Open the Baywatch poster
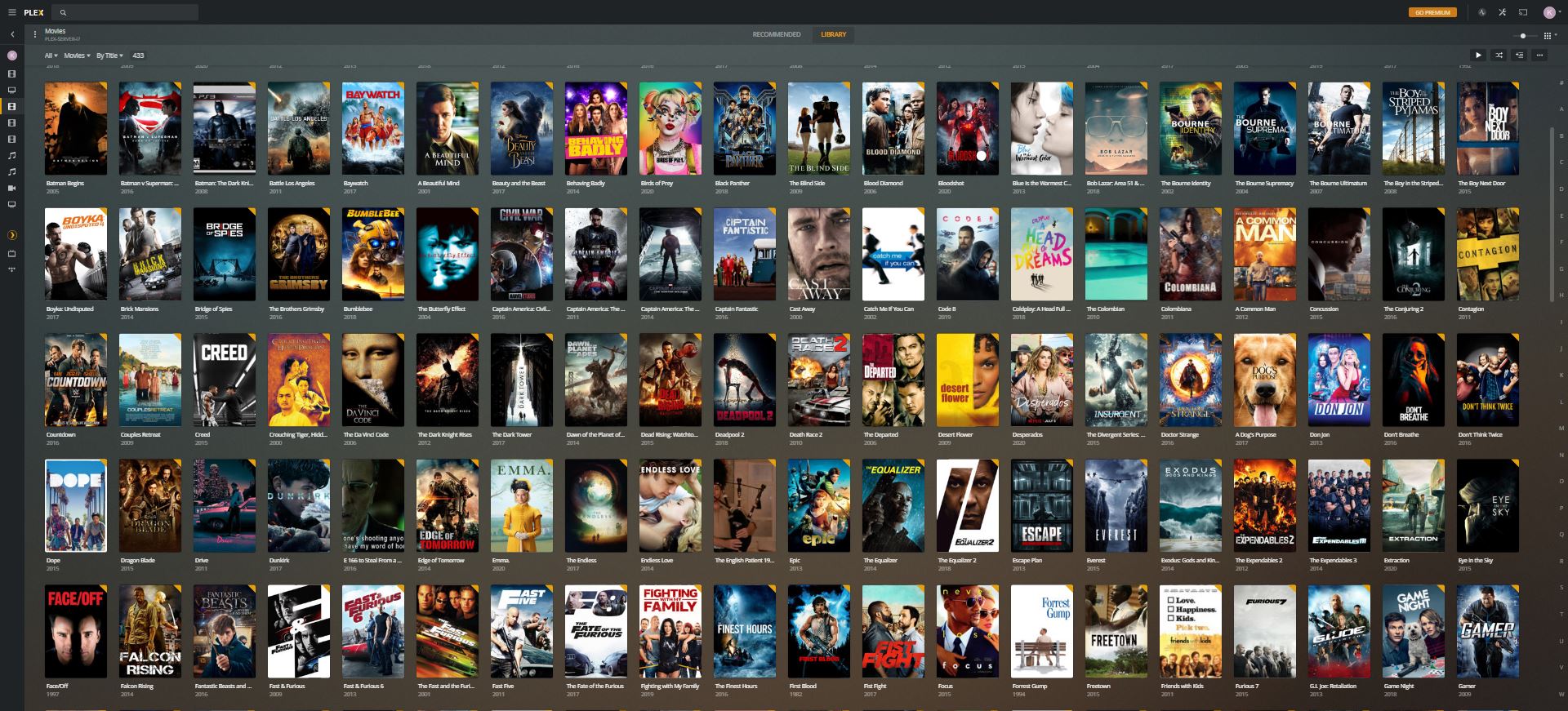Screen dimensions: 1568x711 pyautogui.click(x=373, y=128)
